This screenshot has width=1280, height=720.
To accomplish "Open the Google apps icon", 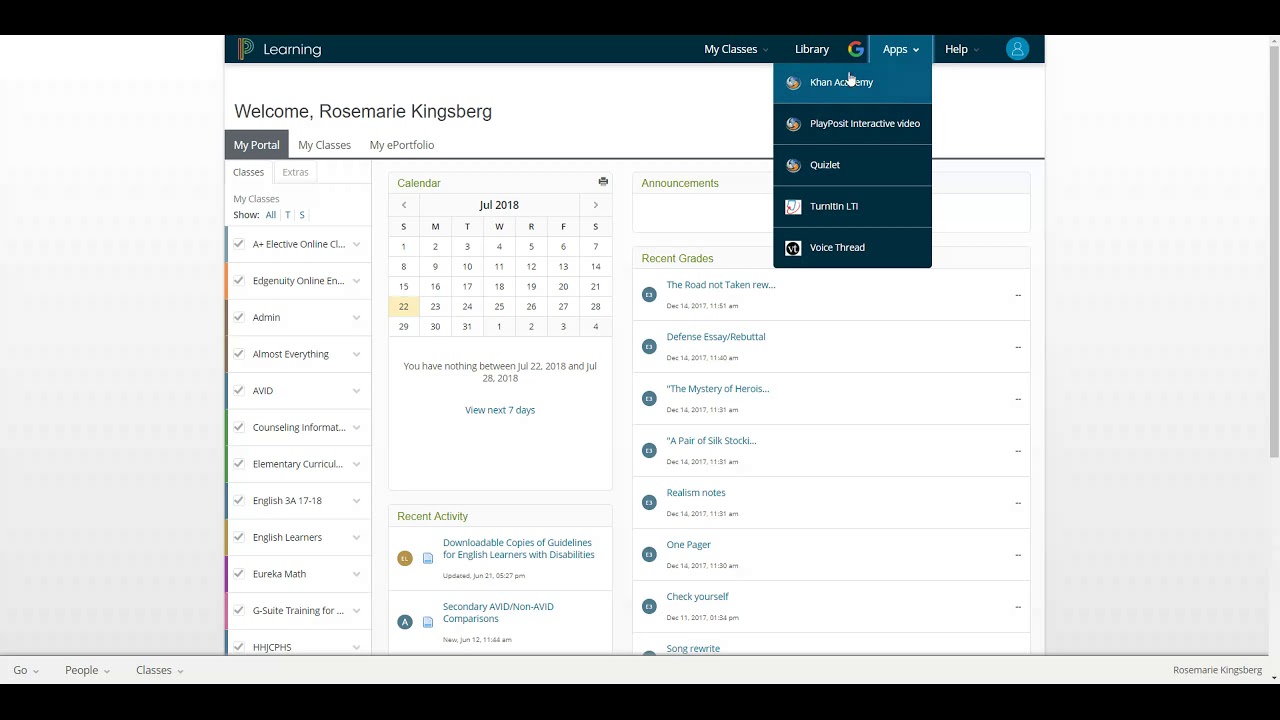I will [x=856, y=49].
